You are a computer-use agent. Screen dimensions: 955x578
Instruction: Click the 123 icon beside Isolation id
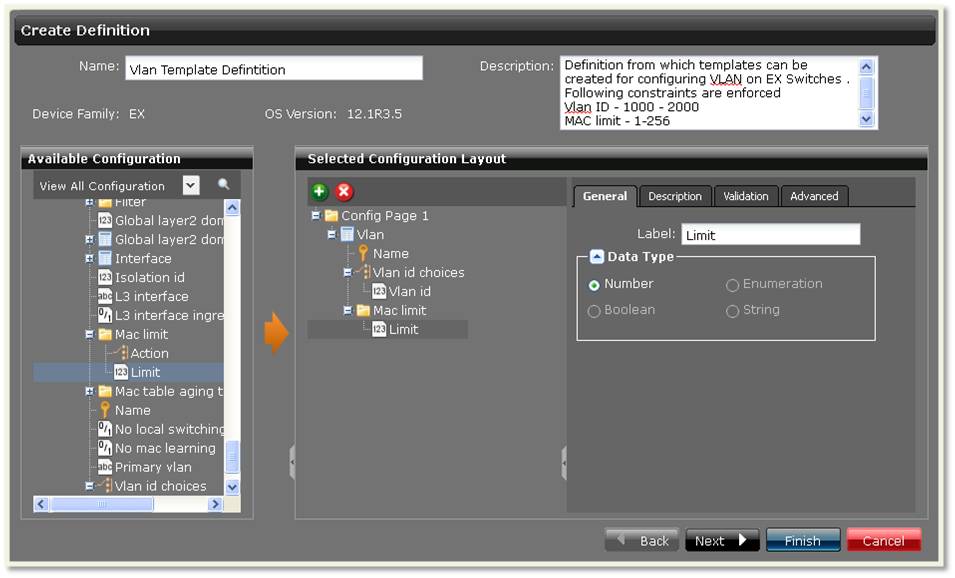click(x=105, y=278)
